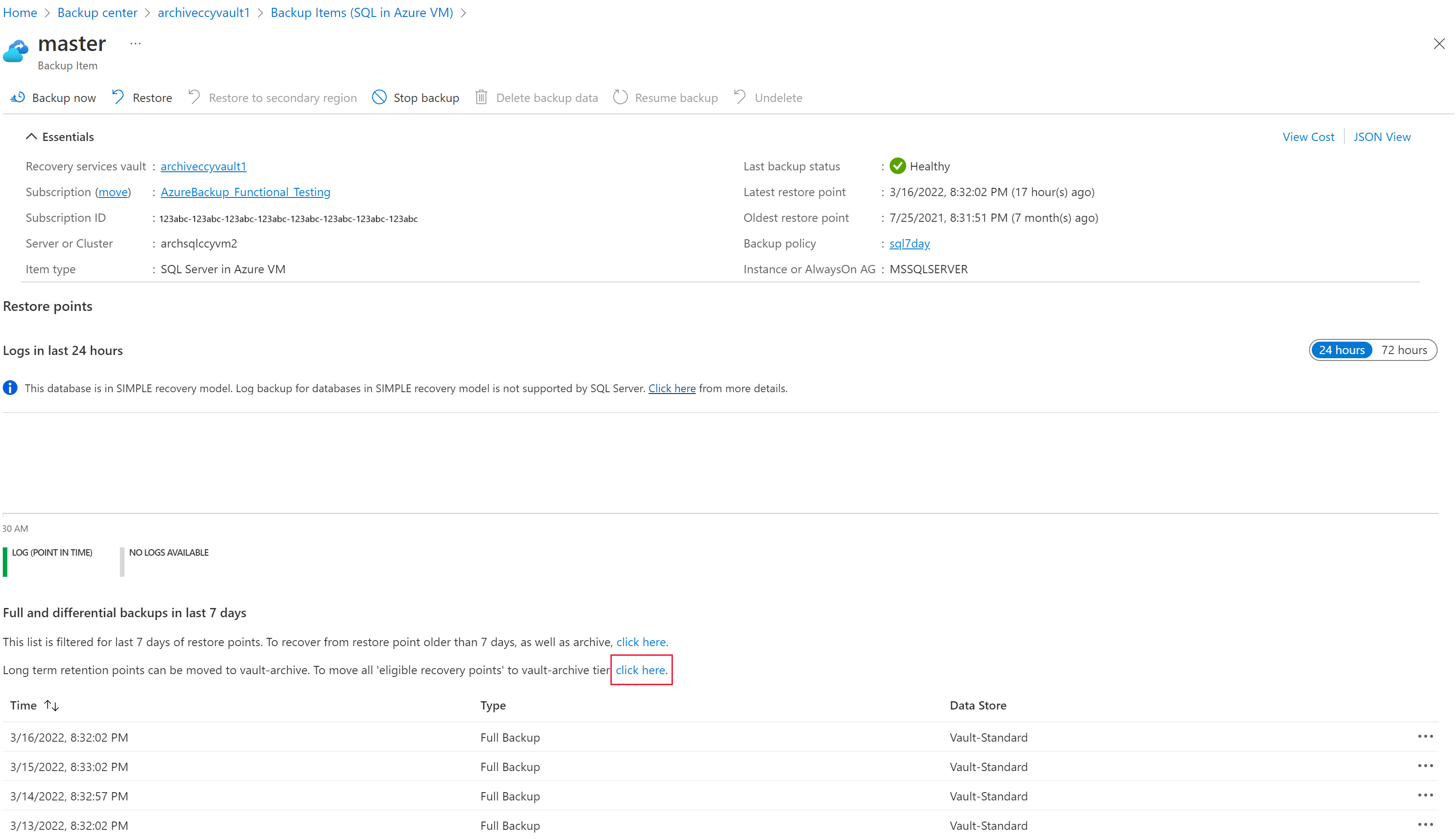1456x839 pixels.
Task: Click AzureBackup Functional Testing subscription link
Action: pyautogui.click(x=245, y=192)
